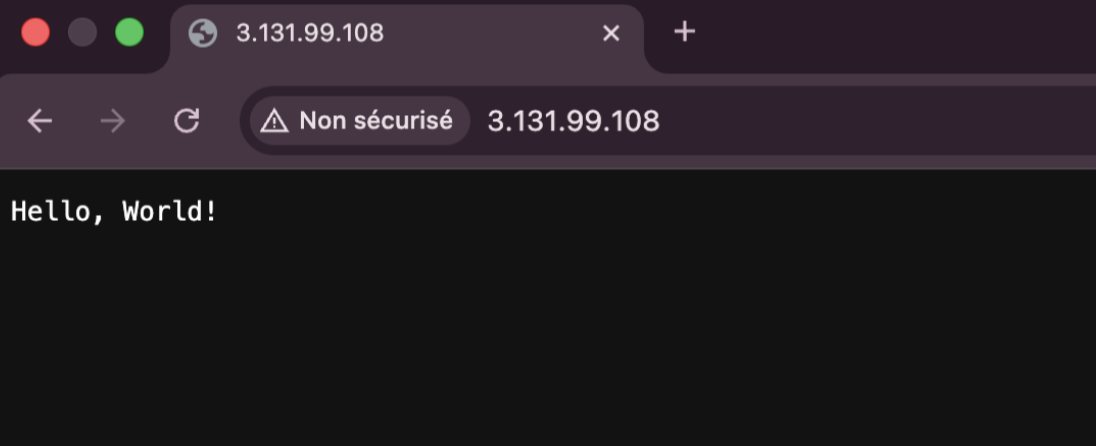
Task: Click the forward navigation arrow
Action: click(x=113, y=121)
